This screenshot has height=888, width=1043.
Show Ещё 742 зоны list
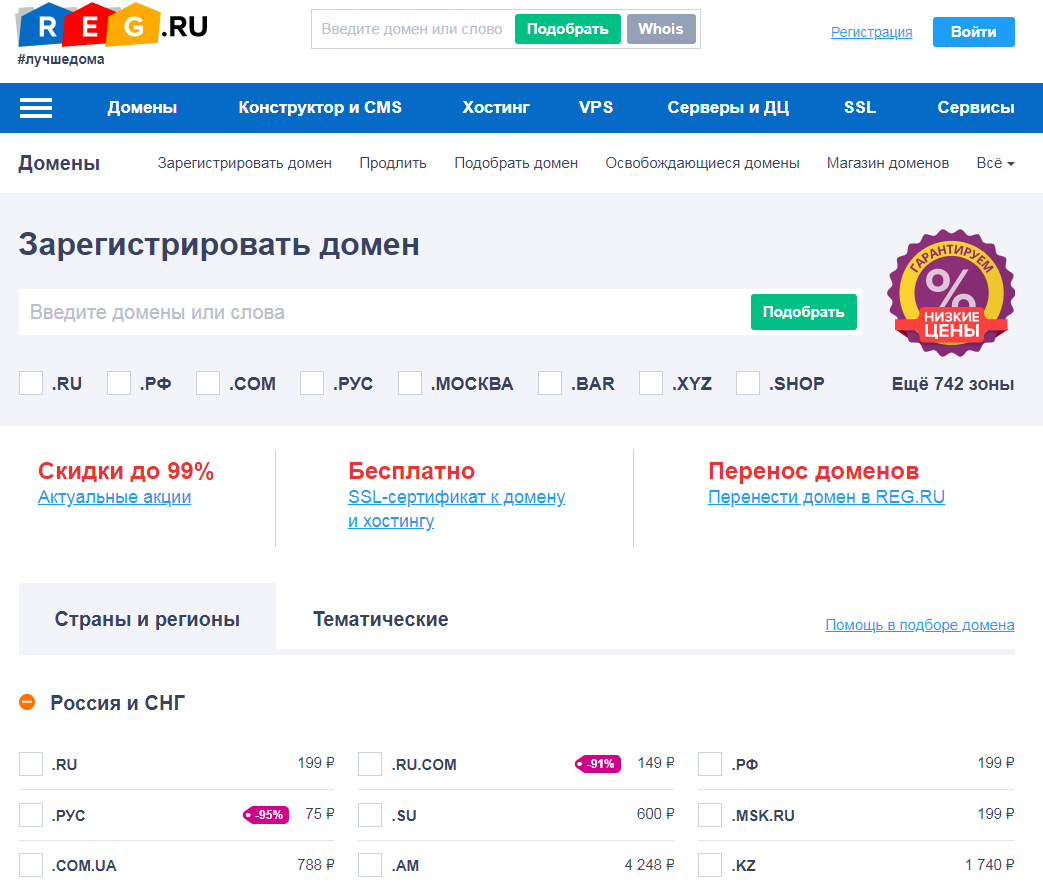(x=953, y=384)
